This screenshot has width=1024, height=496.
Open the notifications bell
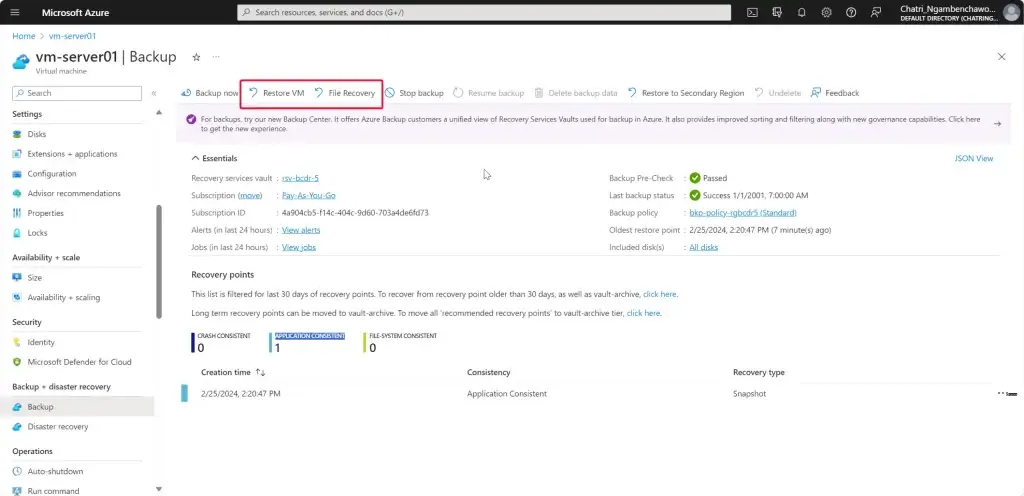click(x=802, y=12)
